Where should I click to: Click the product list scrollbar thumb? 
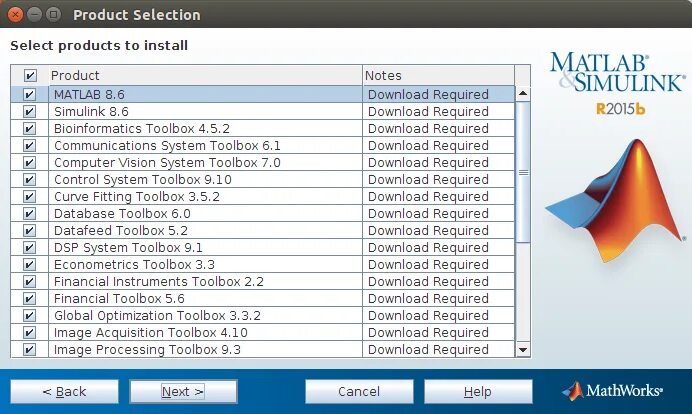tap(523, 172)
